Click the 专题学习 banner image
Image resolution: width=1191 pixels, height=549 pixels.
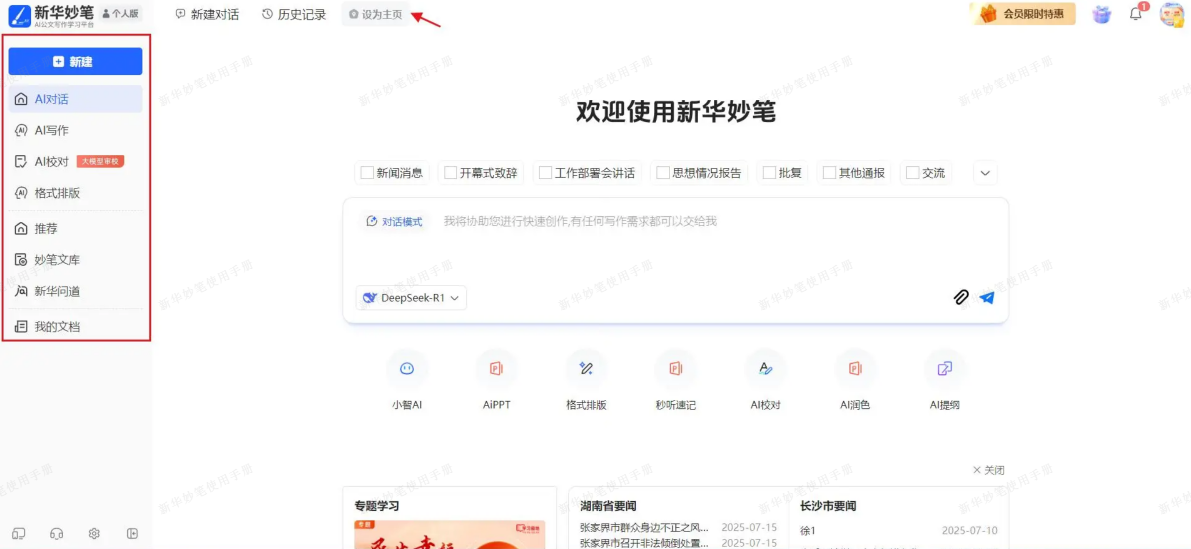click(450, 535)
